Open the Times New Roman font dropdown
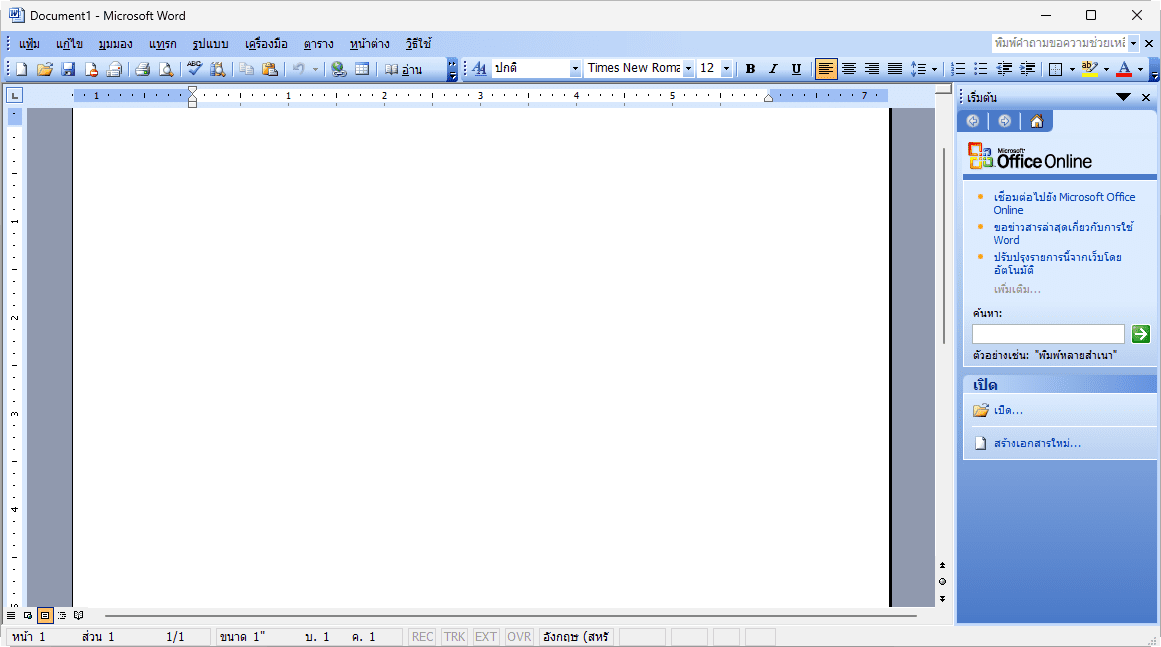Viewport: 1161px width, 647px height. point(688,69)
